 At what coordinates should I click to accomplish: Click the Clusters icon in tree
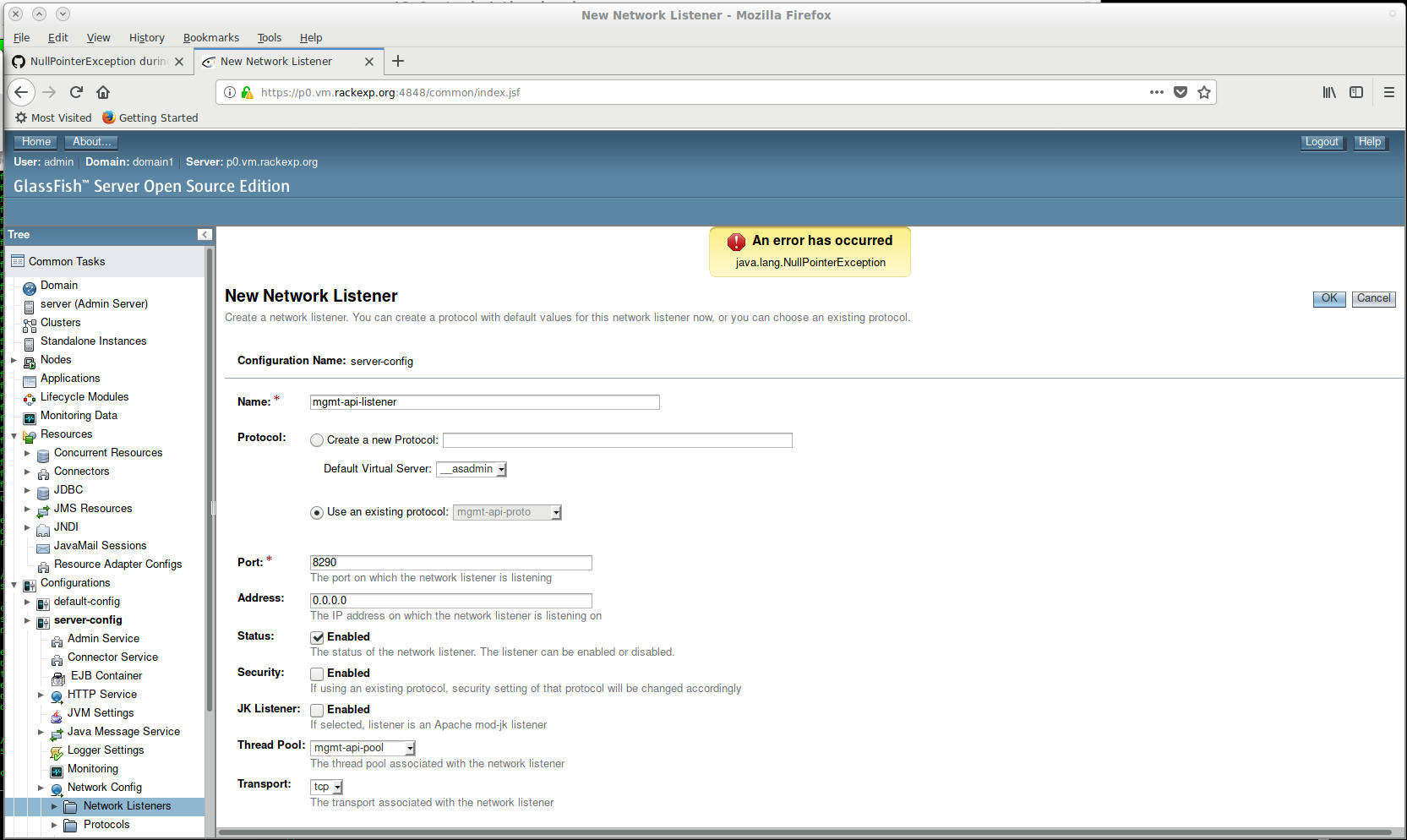[30, 325]
